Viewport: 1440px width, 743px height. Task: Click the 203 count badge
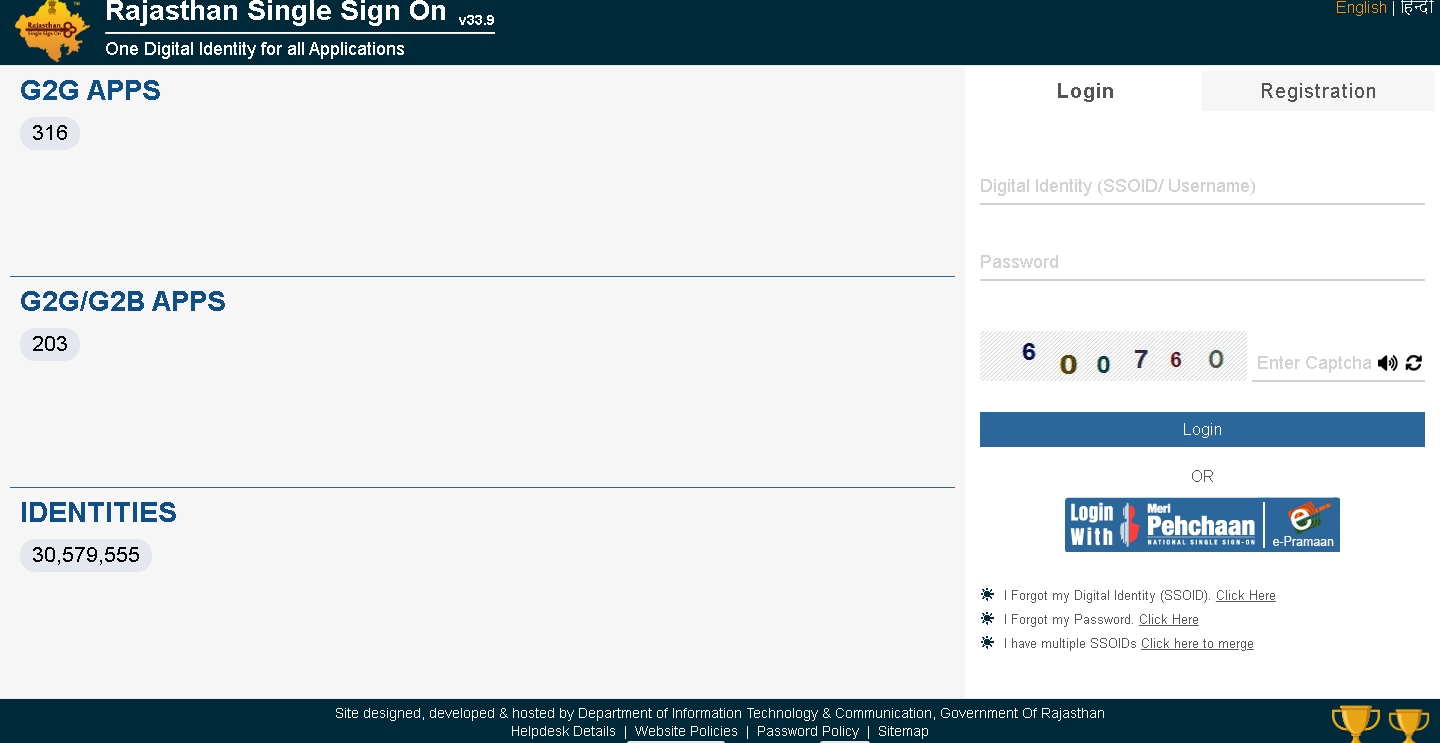(x=50, y=344)
